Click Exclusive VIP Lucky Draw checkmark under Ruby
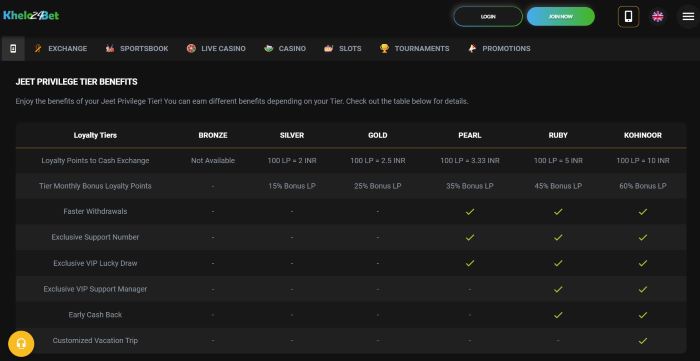Viewport: 700px width, 361px height. pos(558,263)
